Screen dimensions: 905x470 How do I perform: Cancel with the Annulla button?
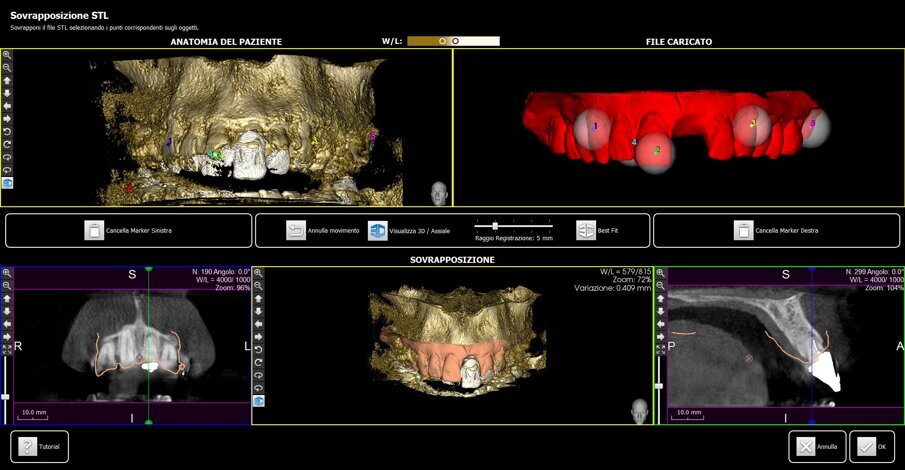(806, 447)
